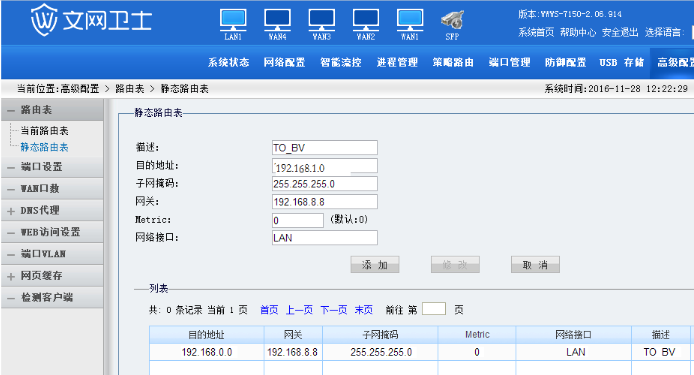Screen dimensions: 694x375
Task: Click the 192.168.0.0 table cell
Action: (207, 352)
